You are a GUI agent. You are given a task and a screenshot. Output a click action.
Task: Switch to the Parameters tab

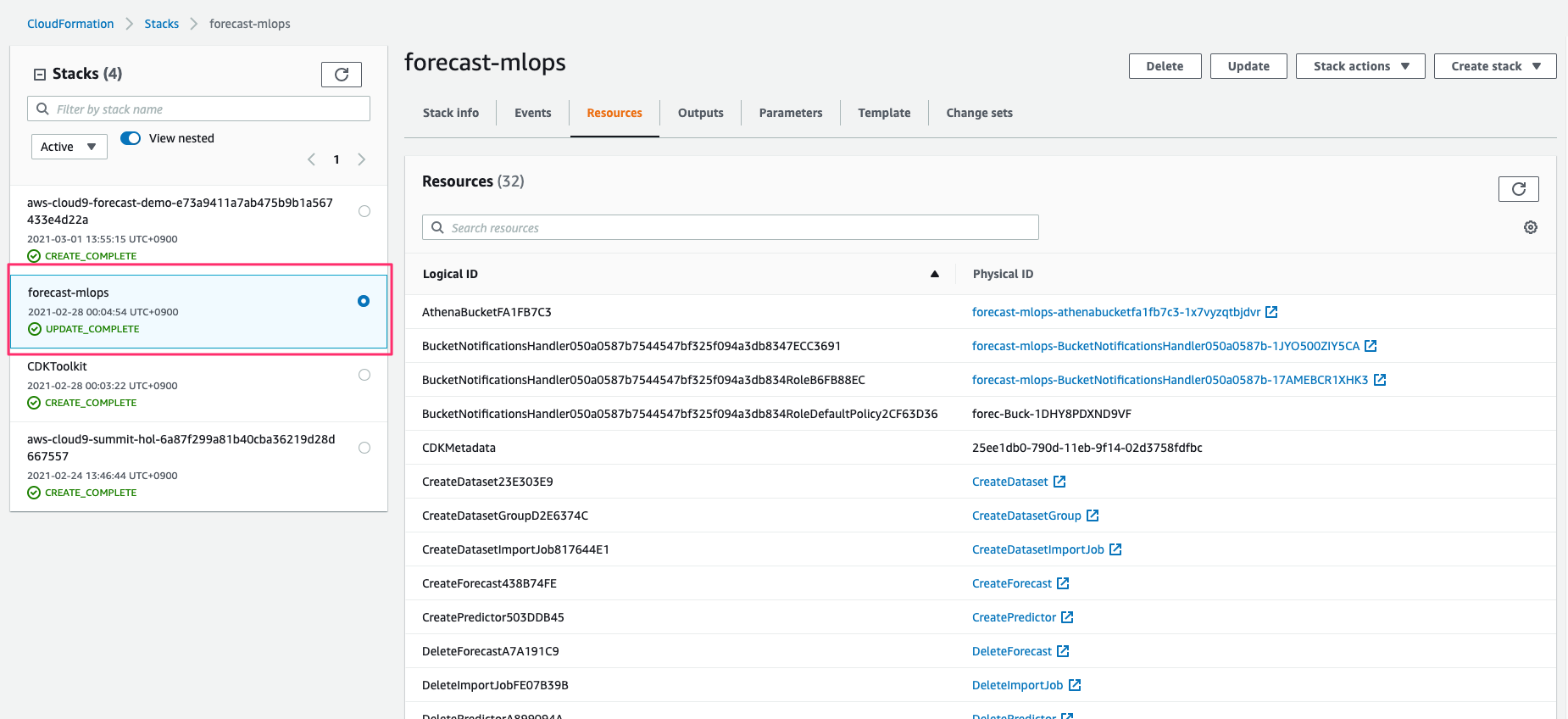(791, 113)
